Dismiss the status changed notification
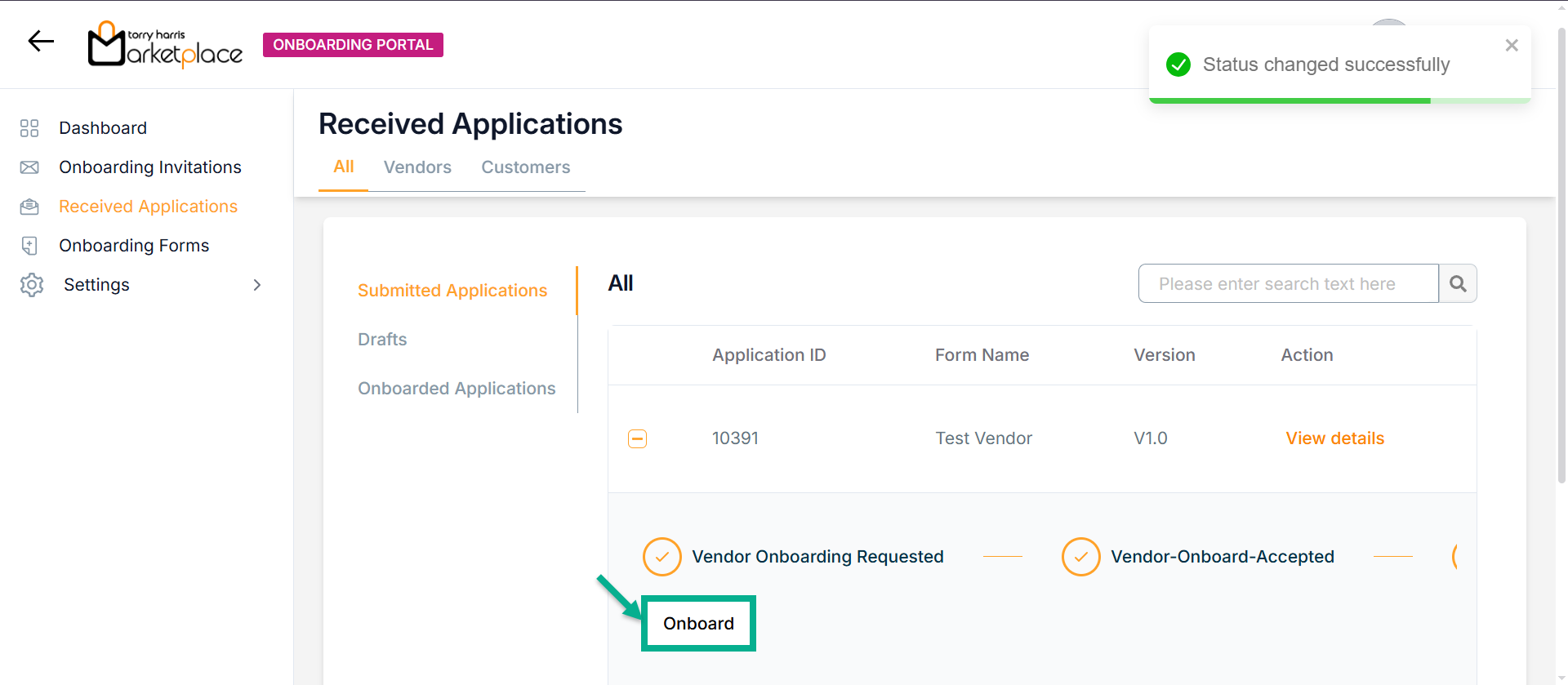 click(x=1512, y=46)
